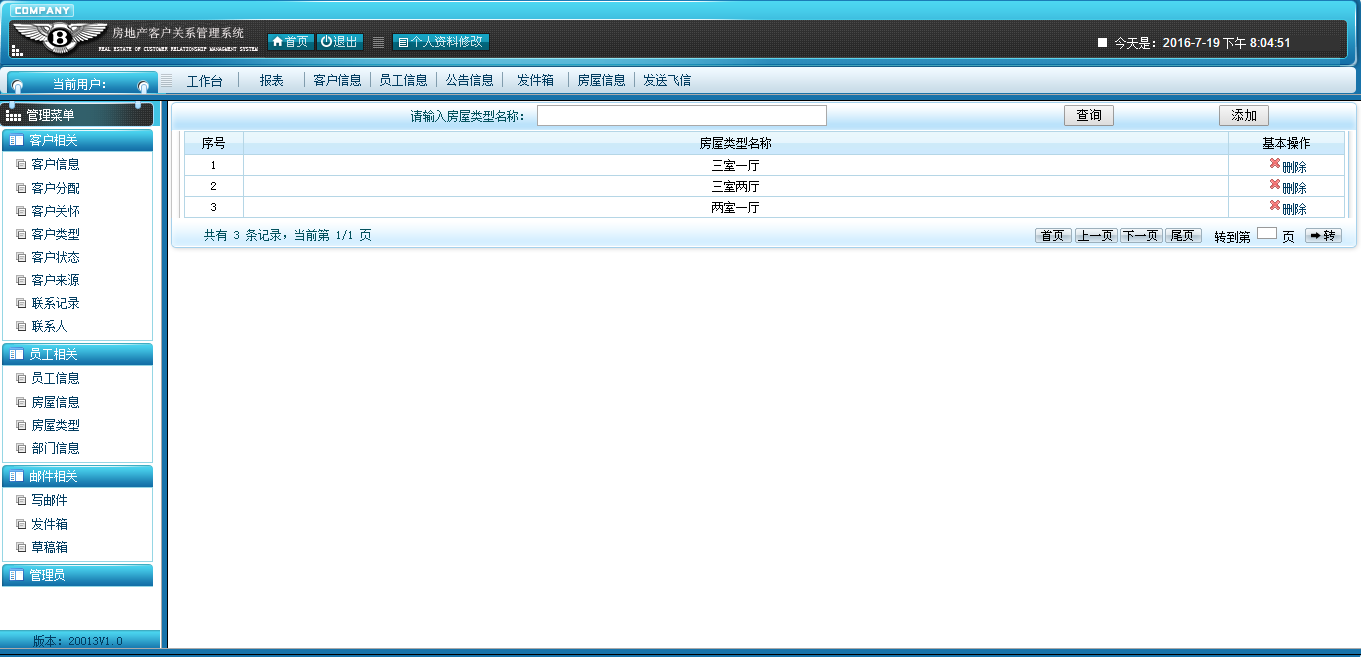The image size is (1361, 657).
Task: Click the red X delete icon for 三室一厅
Action: pos(1275,164)
